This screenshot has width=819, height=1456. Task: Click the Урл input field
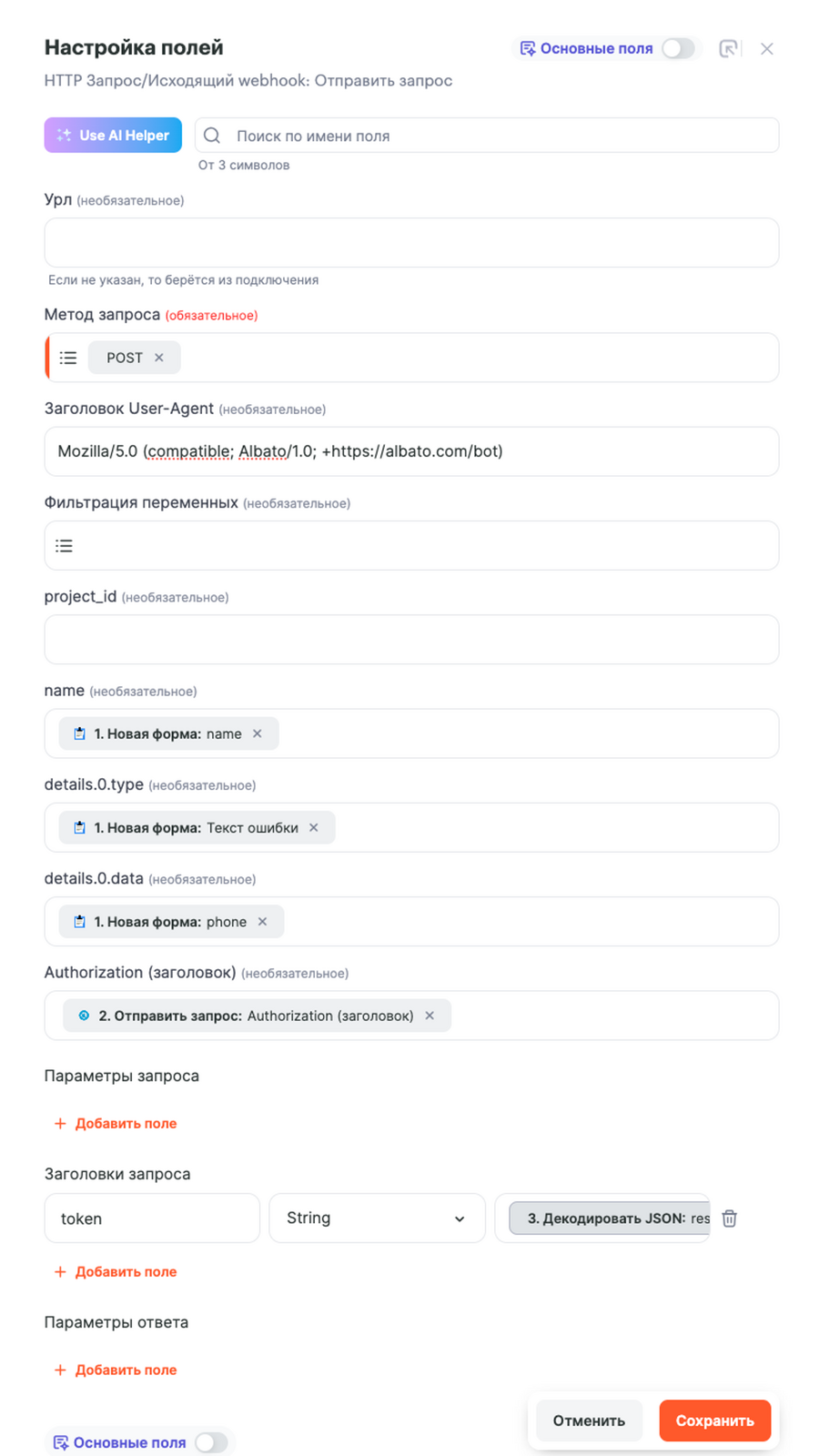(x=411, y=243)
